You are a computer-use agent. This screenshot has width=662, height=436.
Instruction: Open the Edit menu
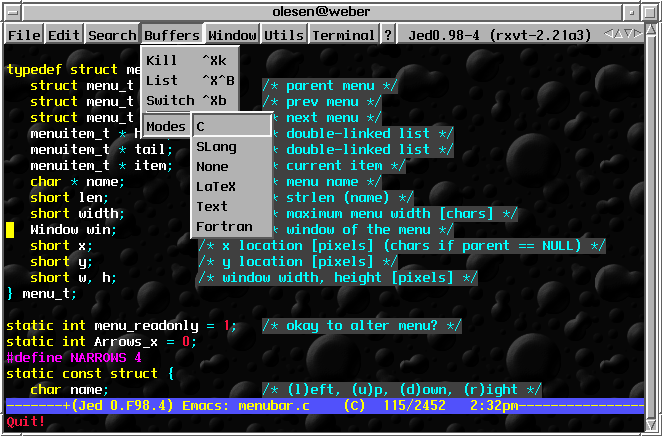[64, 35]
